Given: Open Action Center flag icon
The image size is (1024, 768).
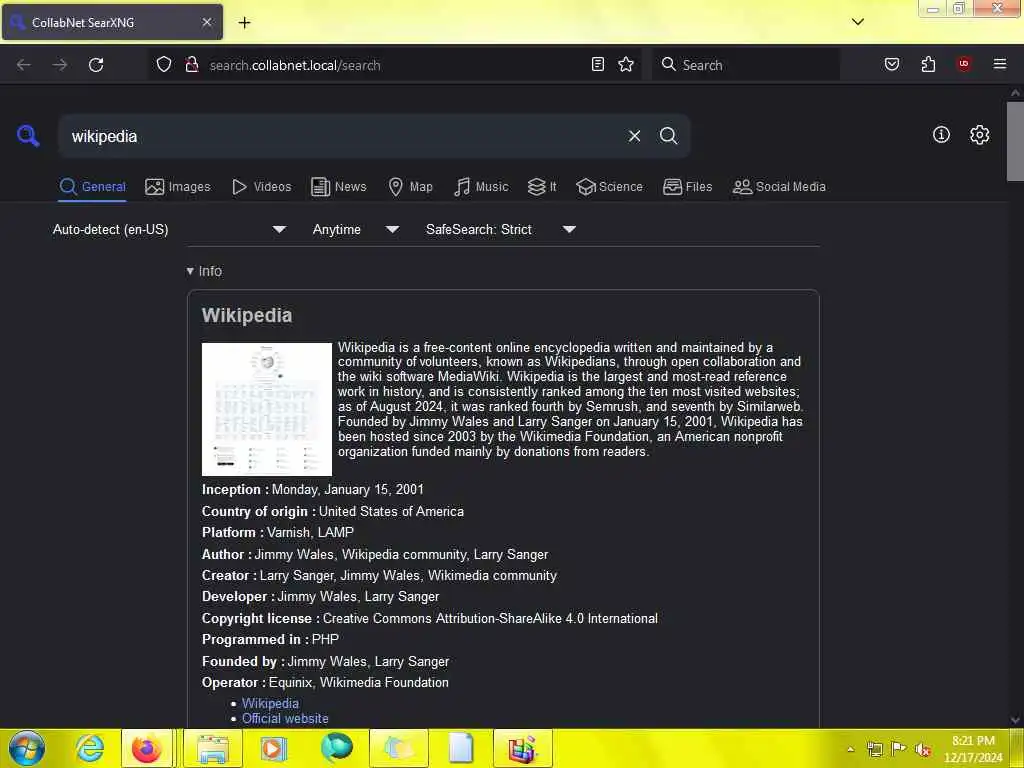Looking at the screenshot, I should [899, 749].
